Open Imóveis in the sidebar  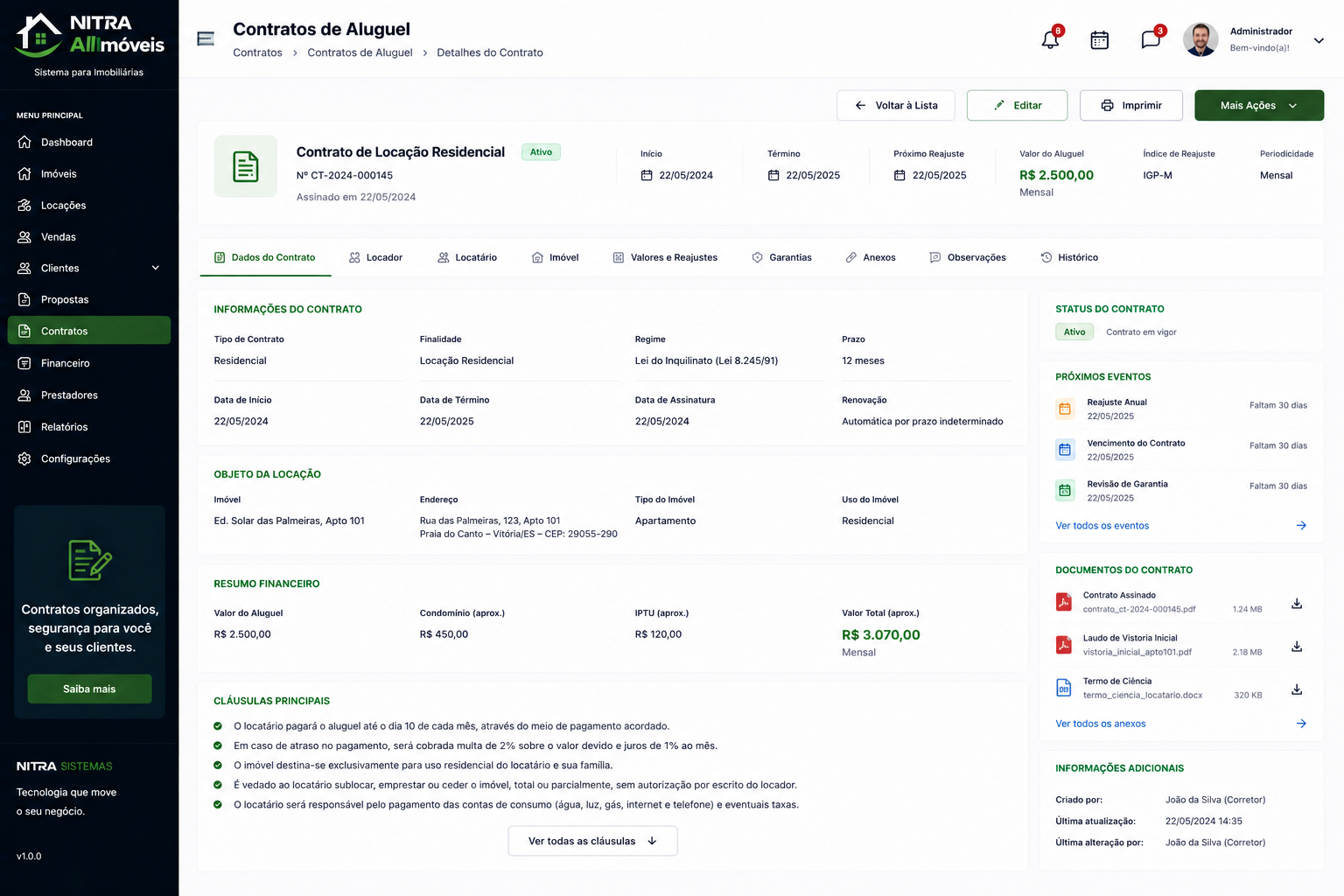click(x=89, y=173)
